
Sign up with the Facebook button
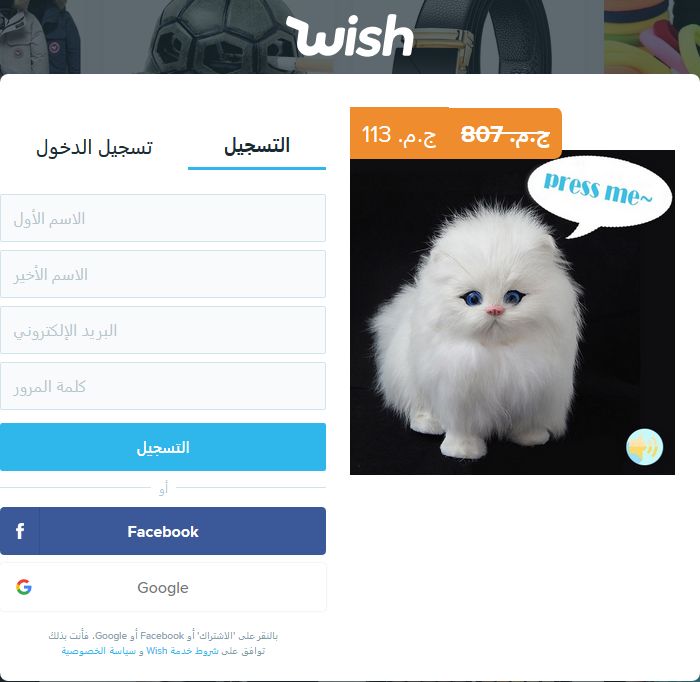(x=163, y=531)
